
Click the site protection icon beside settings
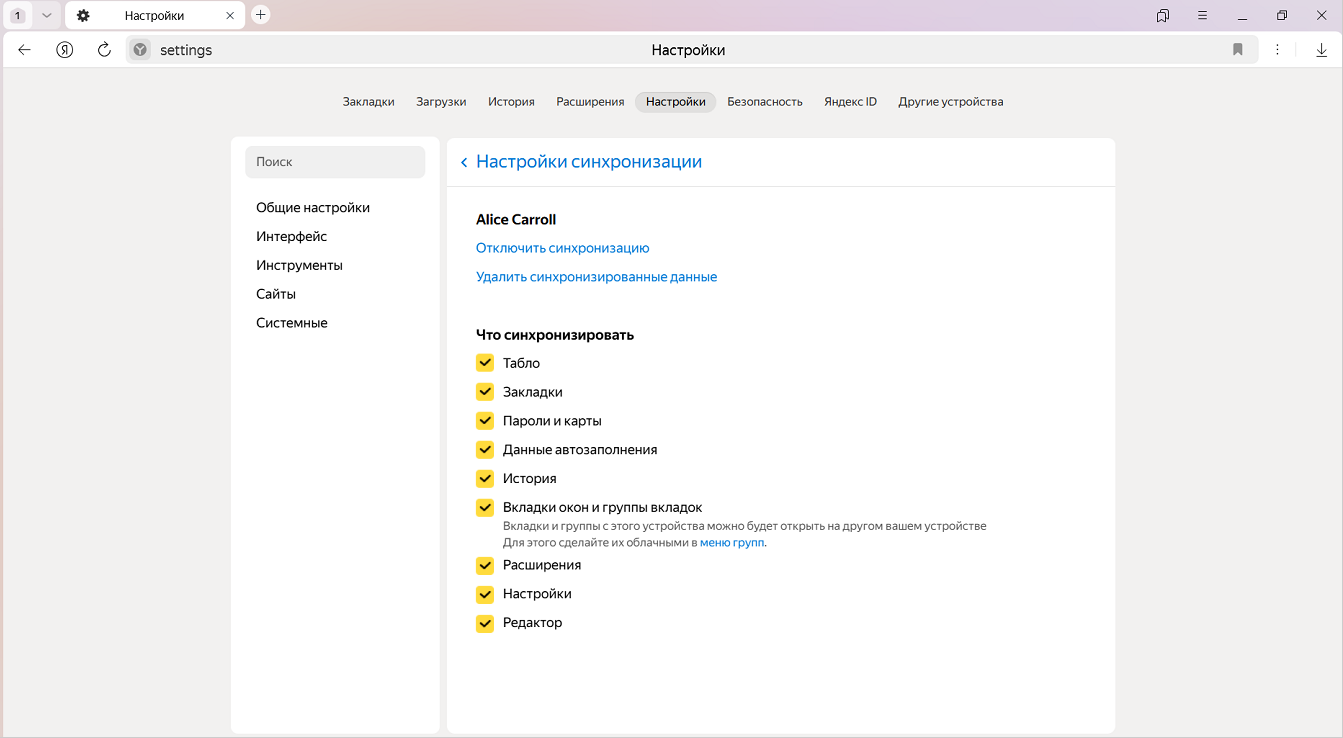pos(141,50)
